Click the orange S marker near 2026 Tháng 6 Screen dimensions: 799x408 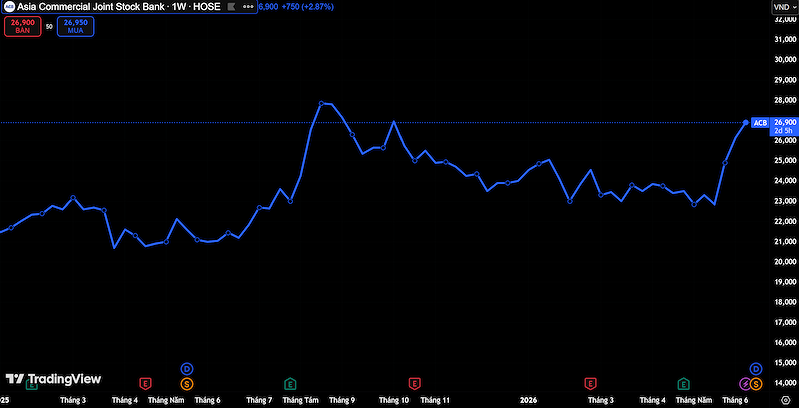click(756, 383)
